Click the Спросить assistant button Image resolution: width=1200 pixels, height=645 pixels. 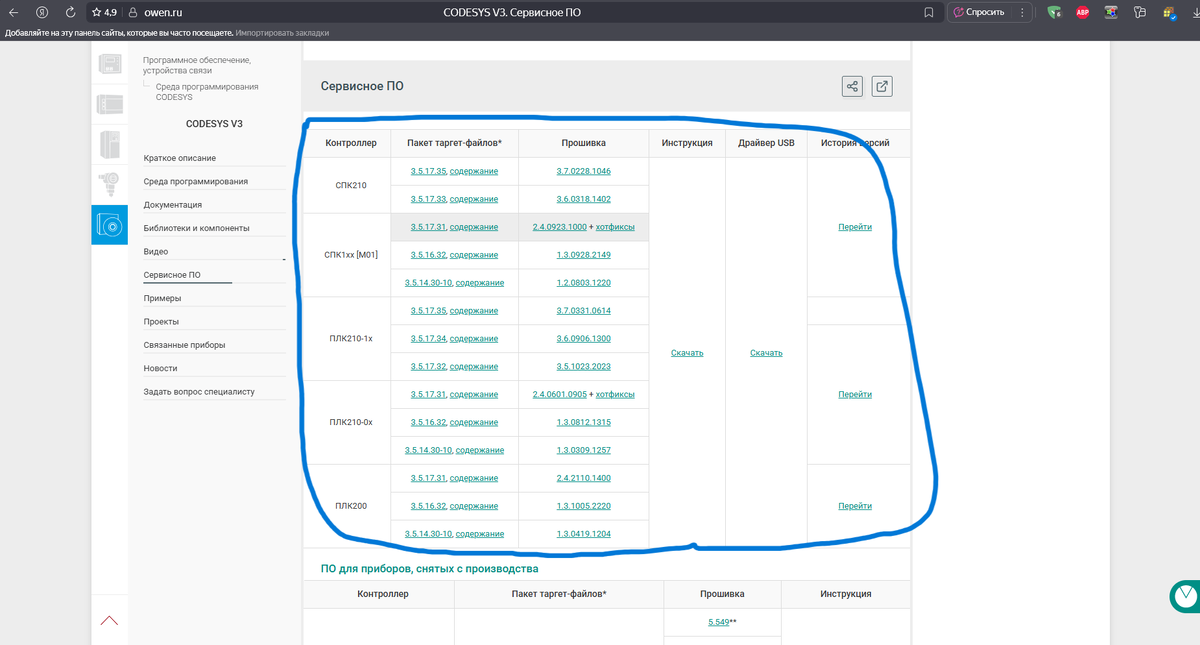[979, 13]
